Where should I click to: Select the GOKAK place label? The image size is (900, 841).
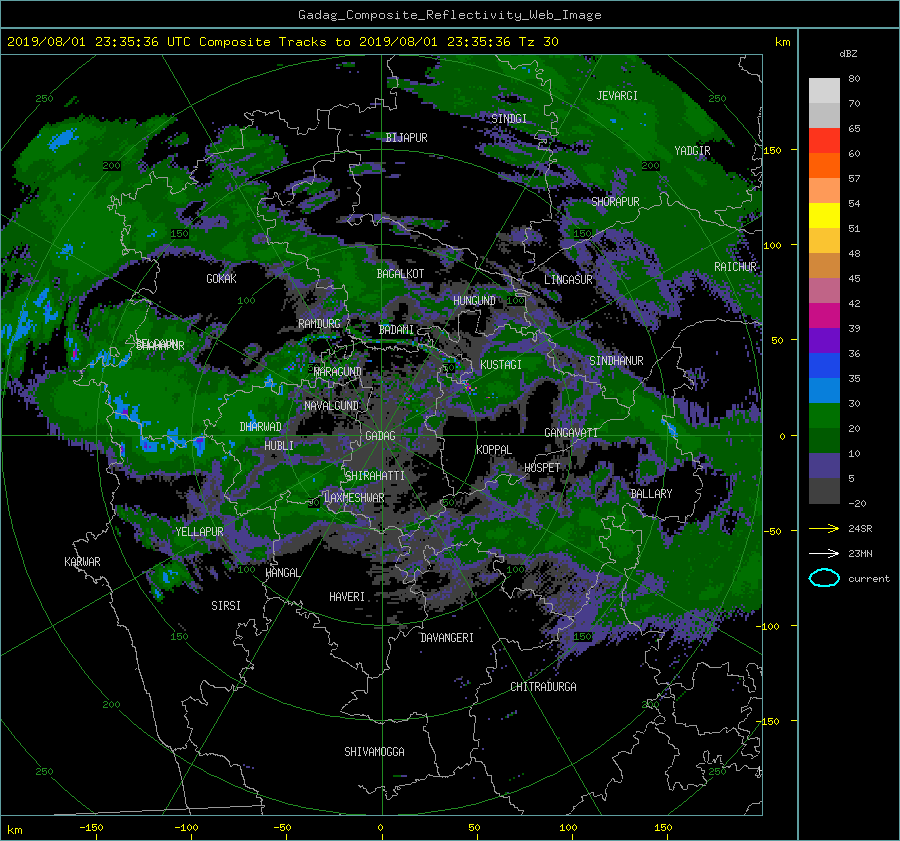[x=221, y=278]
